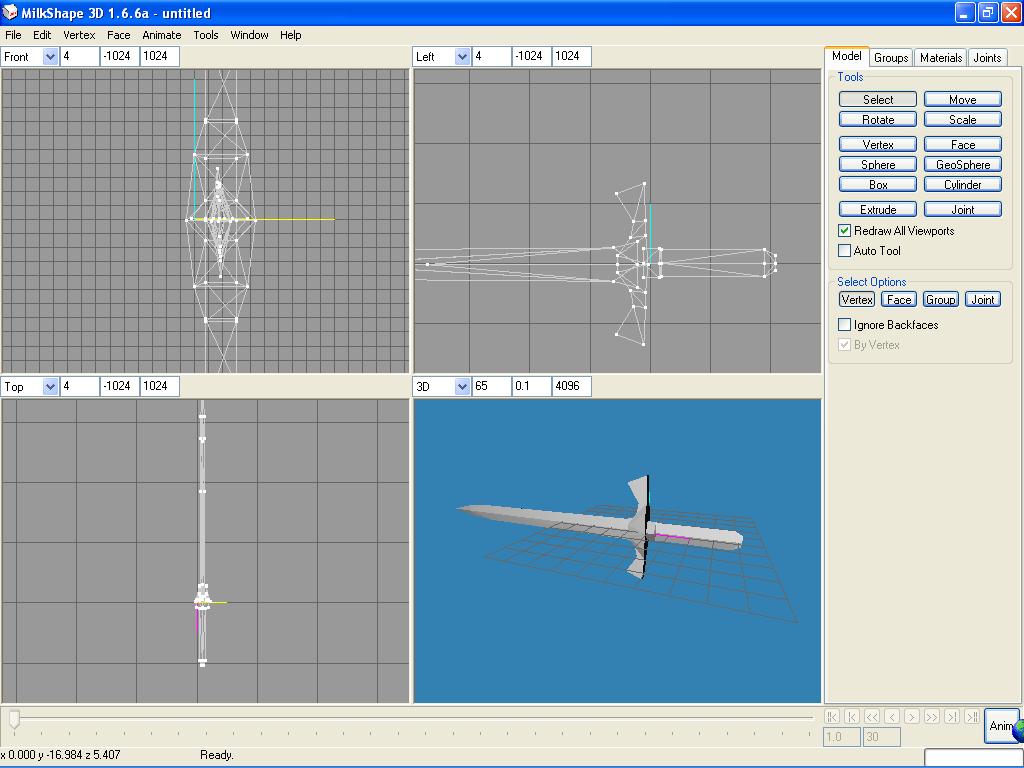This screenshot has height=768, width=1024.
Task: Open the 3D viewport view dropdown
Action: [x=462, y=386]
